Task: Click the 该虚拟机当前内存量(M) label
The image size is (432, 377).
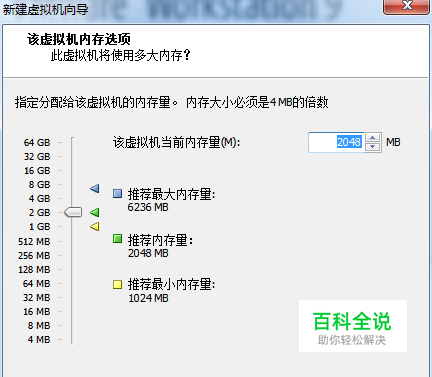Action: tap(177, 142)
